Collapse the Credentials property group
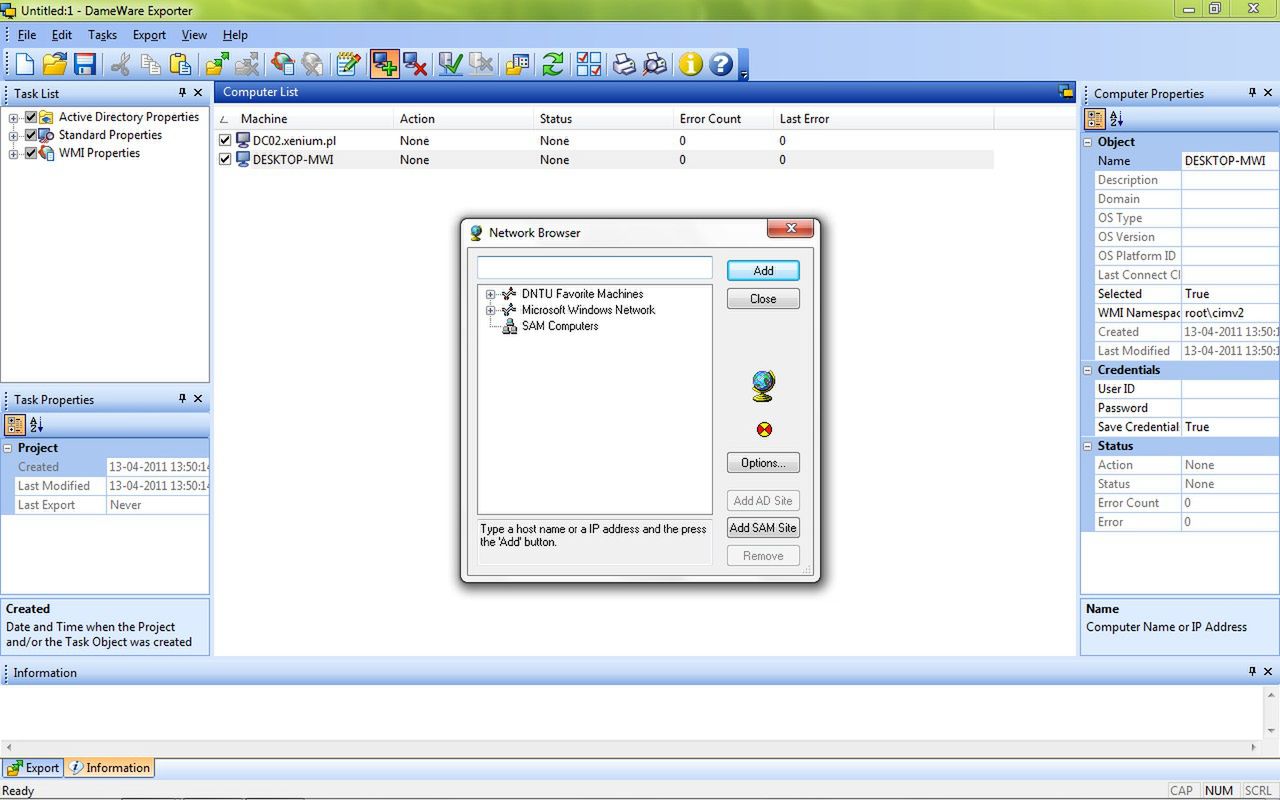Image resolution: width=1280 pixels, height=800 pixels. (1088, 370)
